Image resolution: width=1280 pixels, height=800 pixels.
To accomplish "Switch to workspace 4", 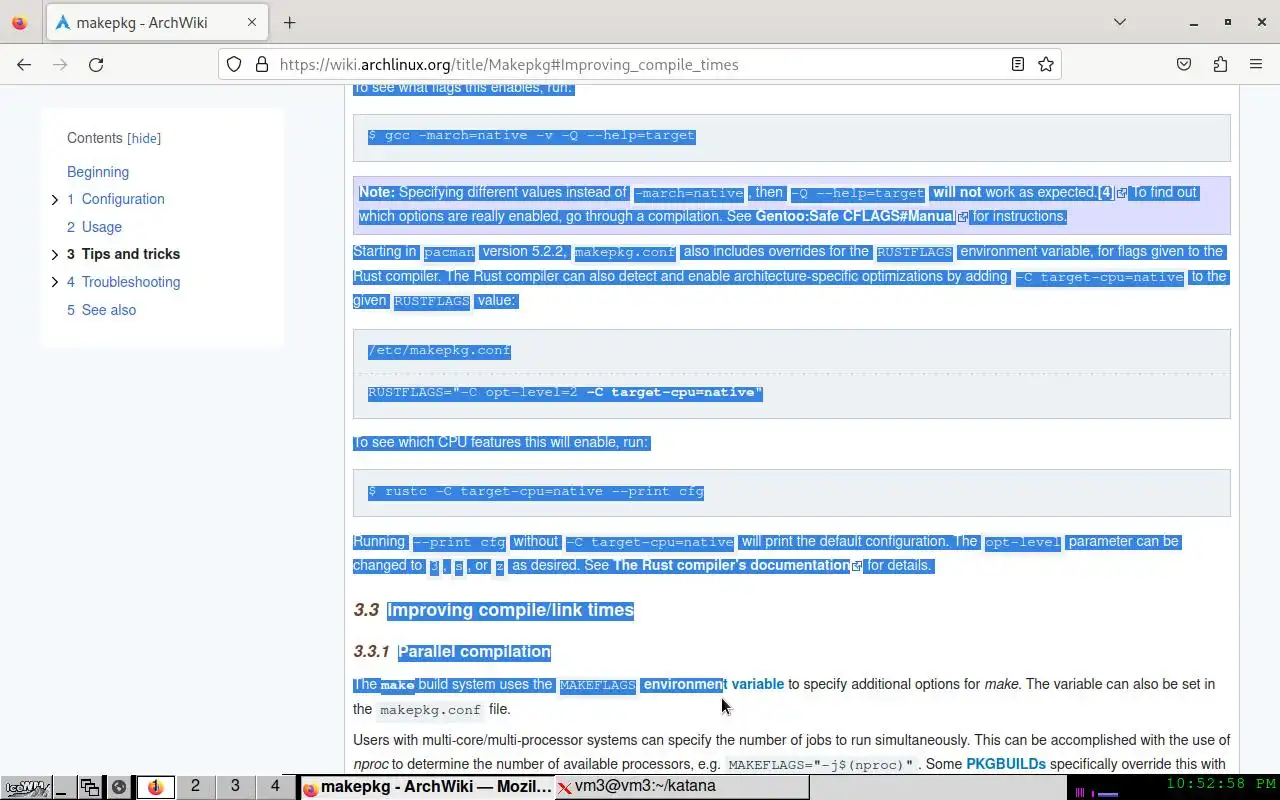I will [x=275, y=786].
